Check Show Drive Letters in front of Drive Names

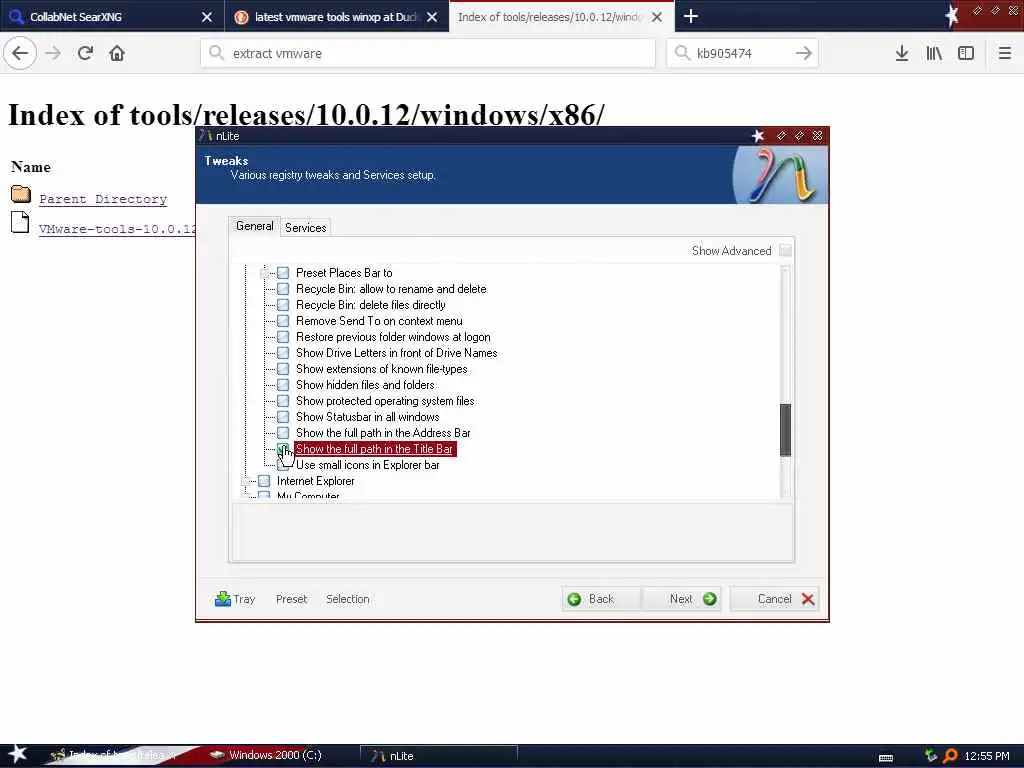(283, 353)
